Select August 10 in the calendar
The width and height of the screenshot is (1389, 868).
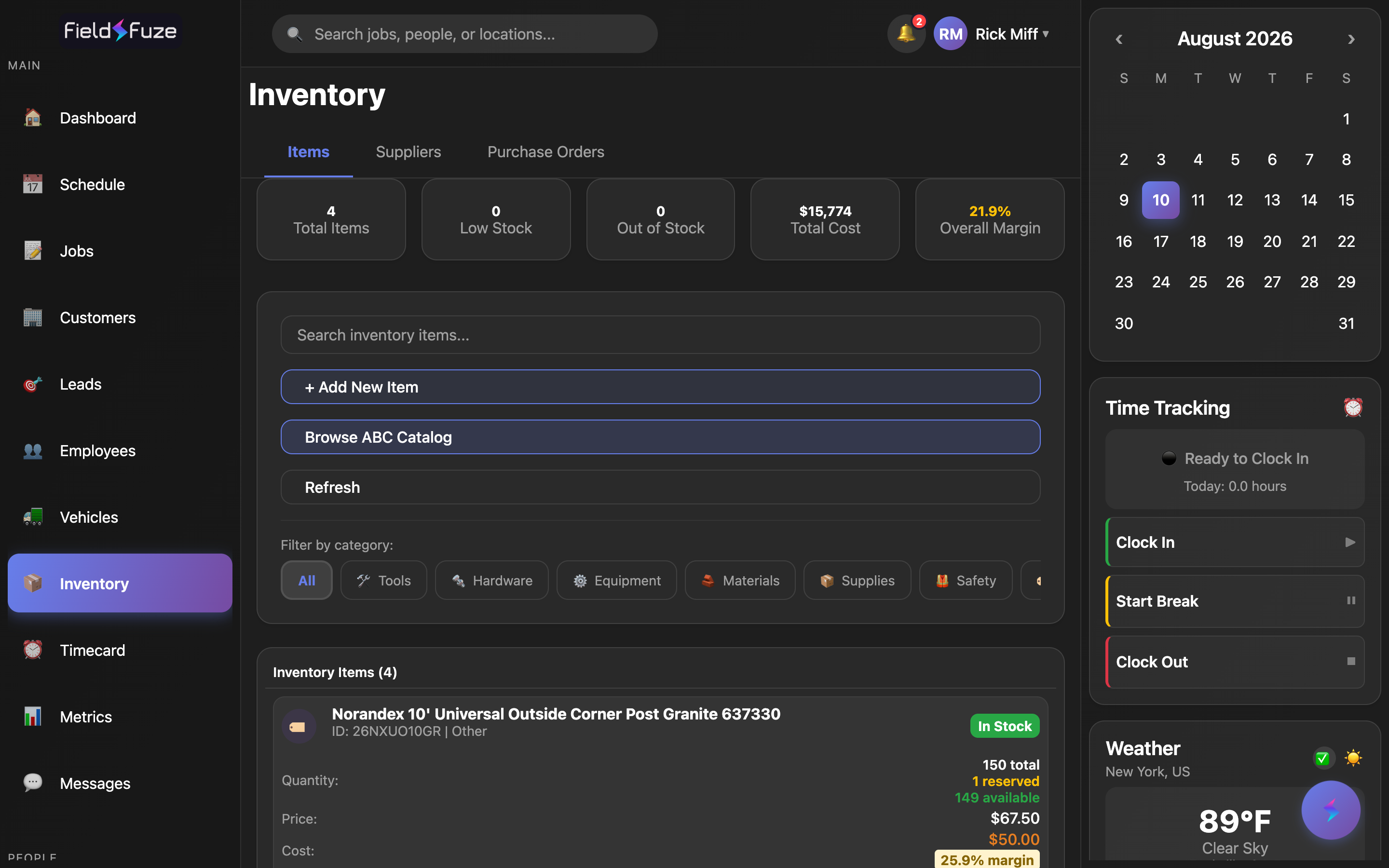coord(1160,200)
